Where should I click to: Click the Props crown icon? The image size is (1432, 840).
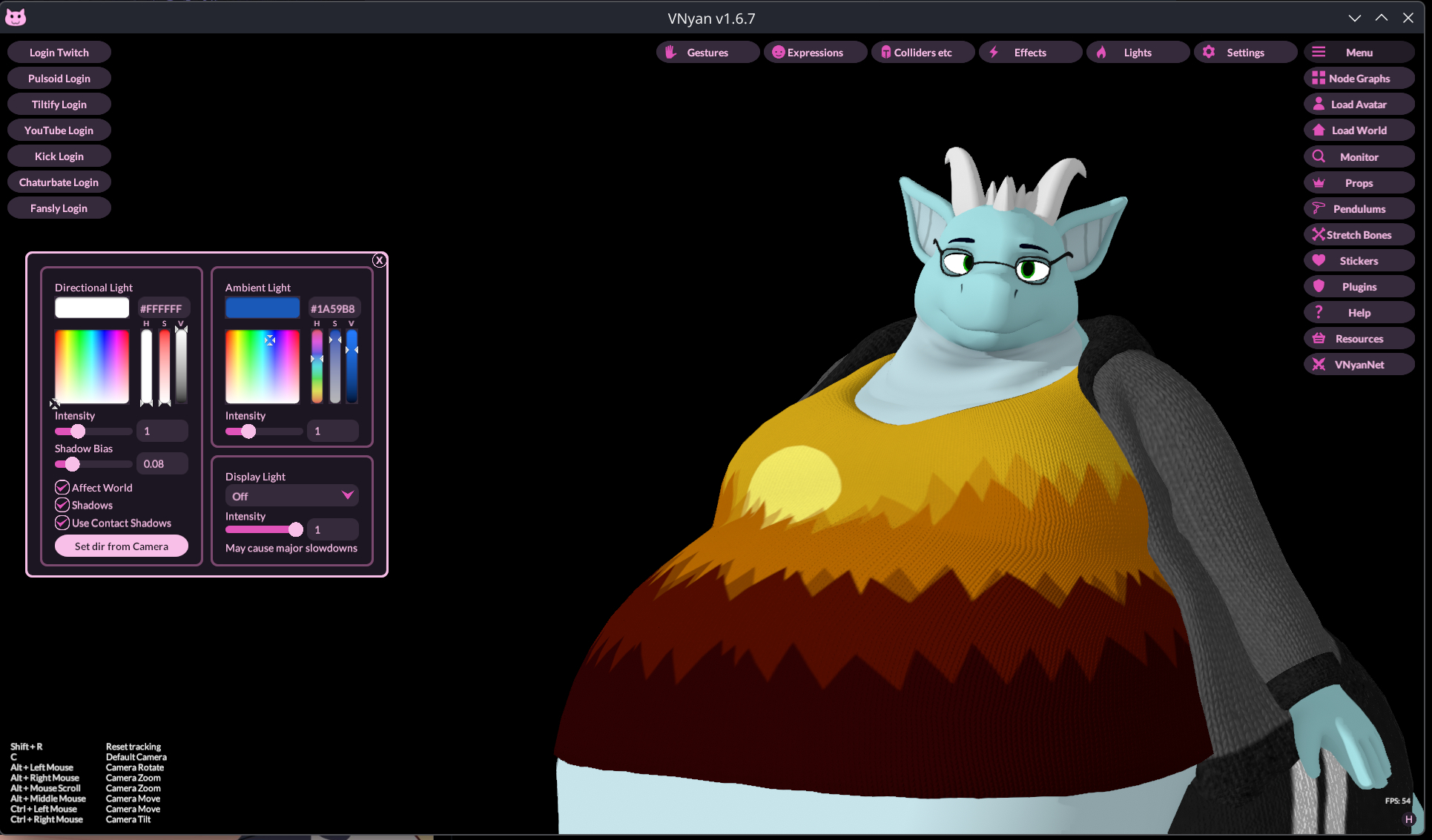(1319, 182)
